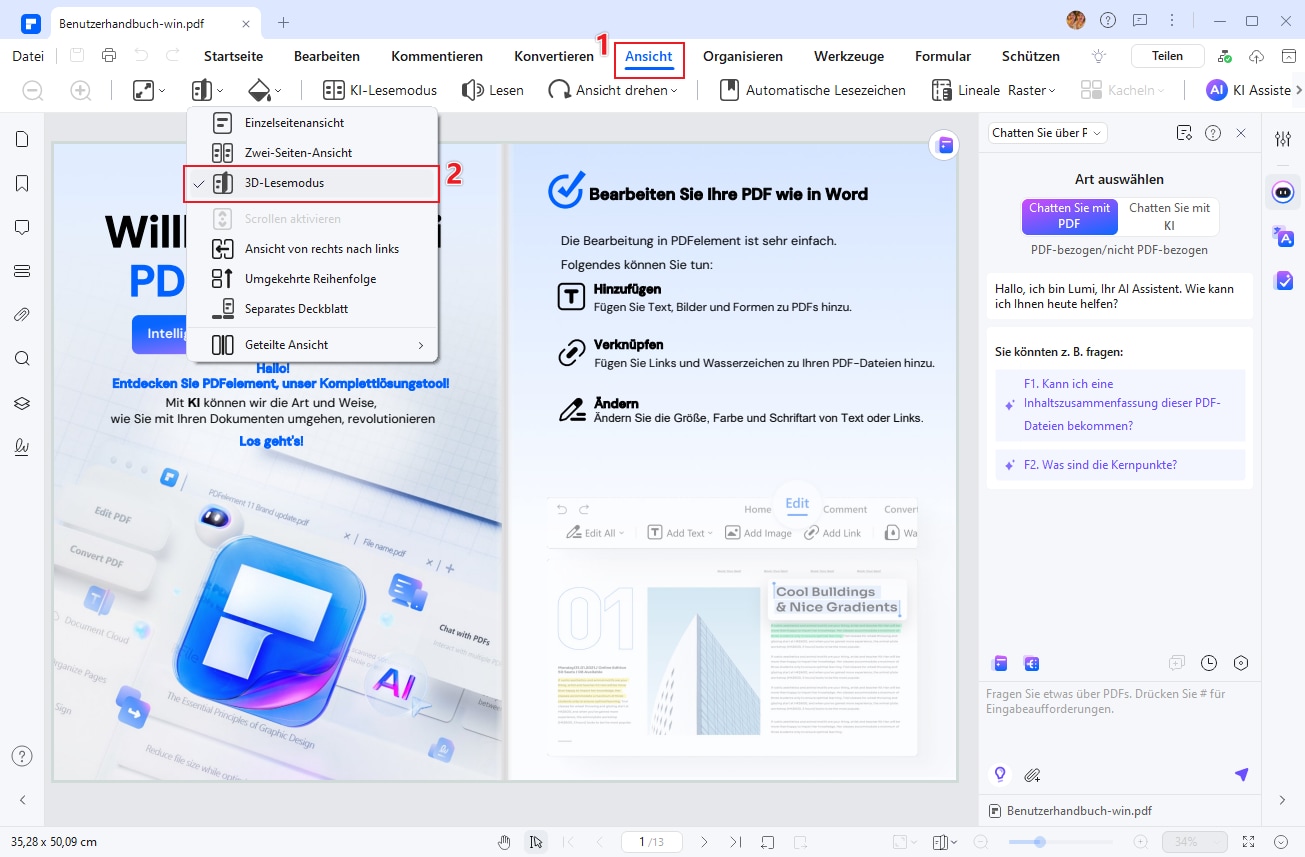Open thumbnails panel in left sidebar

point(22,139)
